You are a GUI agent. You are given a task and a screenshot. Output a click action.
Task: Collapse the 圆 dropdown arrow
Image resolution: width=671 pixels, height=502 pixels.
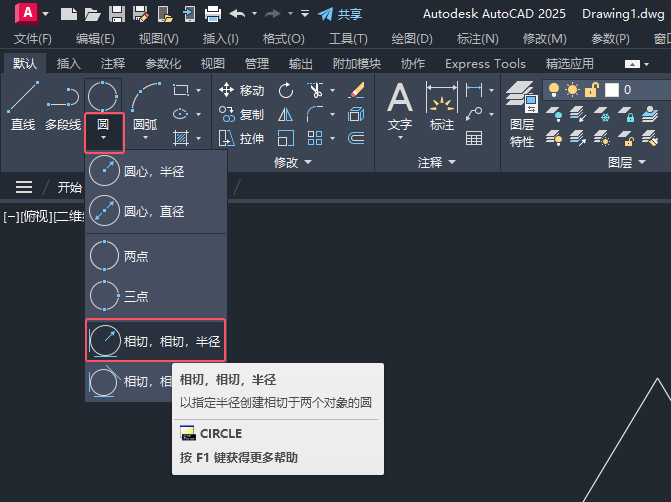(x=103, y=137)
